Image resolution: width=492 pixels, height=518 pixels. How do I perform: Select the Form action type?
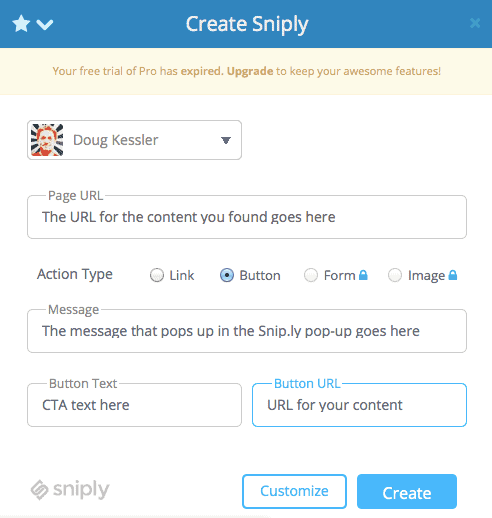click(311, 275)
